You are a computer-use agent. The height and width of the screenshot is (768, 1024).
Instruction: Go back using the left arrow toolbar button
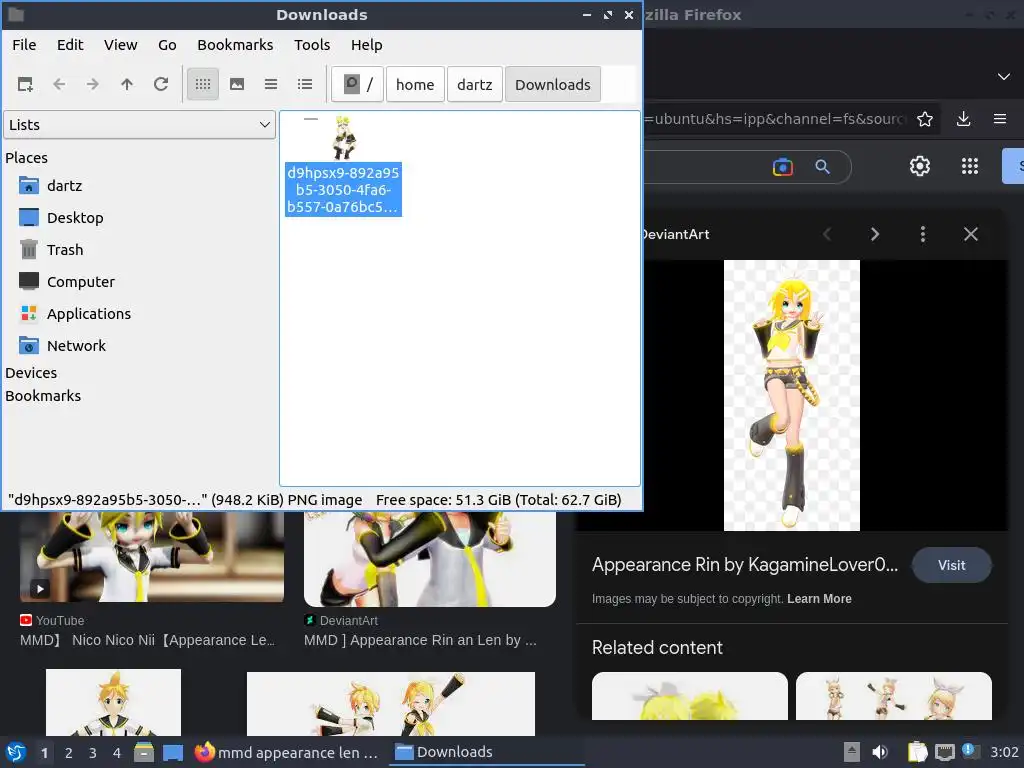click(59, 84)
